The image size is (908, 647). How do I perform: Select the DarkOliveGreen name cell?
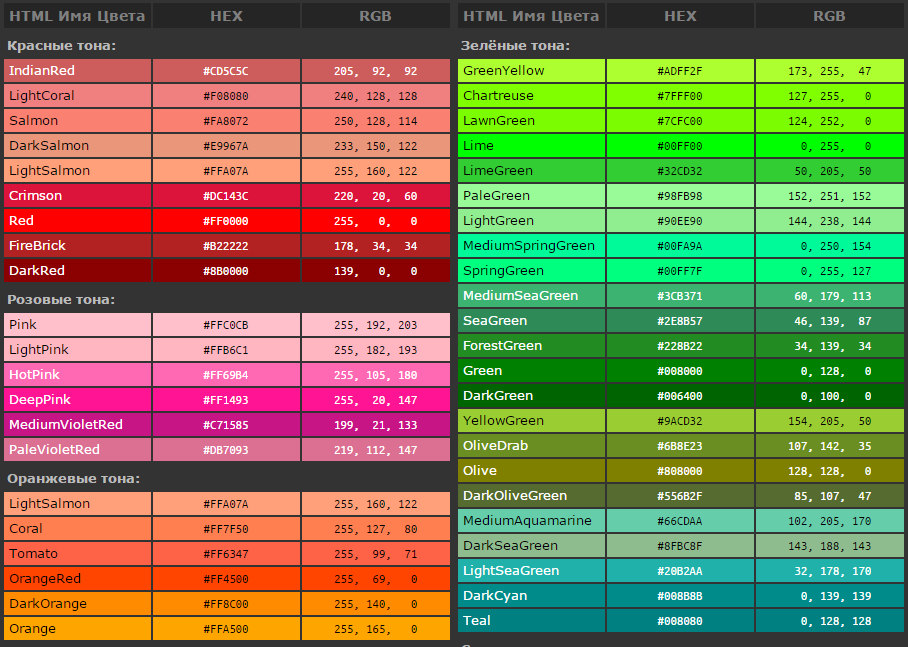[532, 496]
